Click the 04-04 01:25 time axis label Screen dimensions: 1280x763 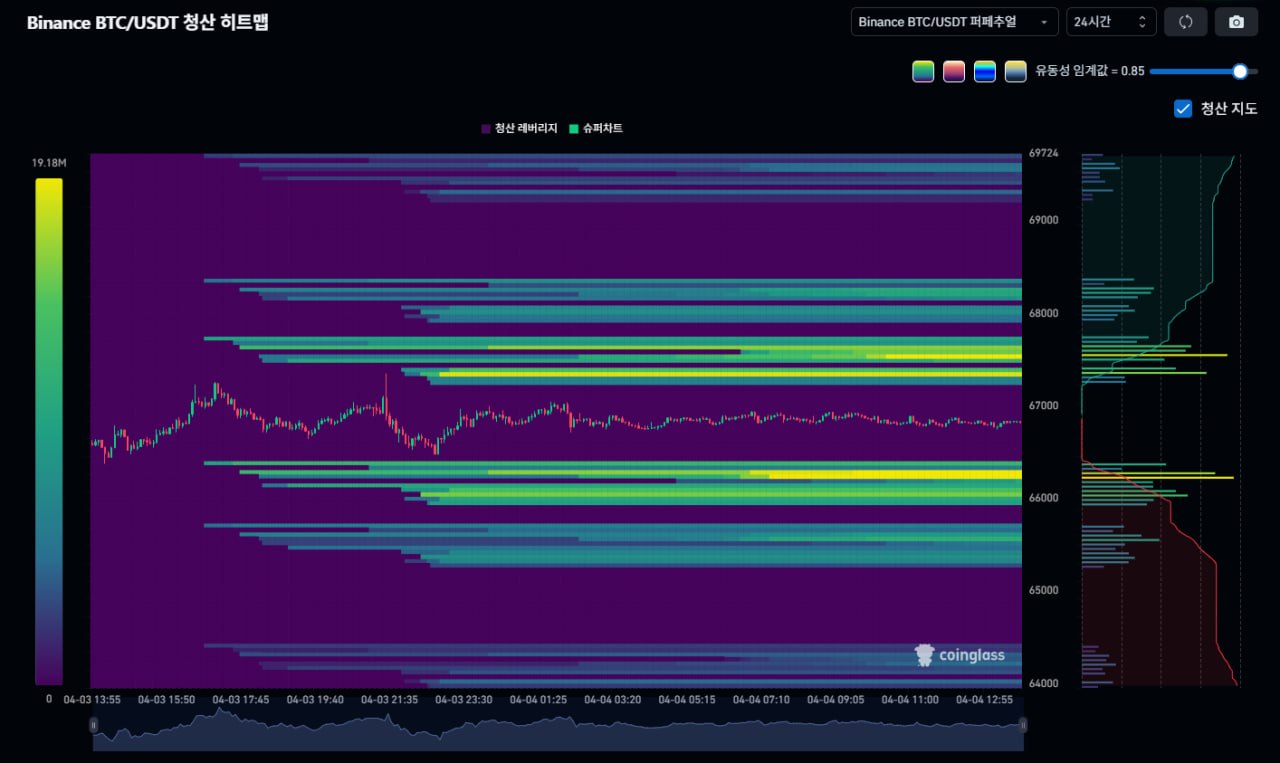coord(538,700)
